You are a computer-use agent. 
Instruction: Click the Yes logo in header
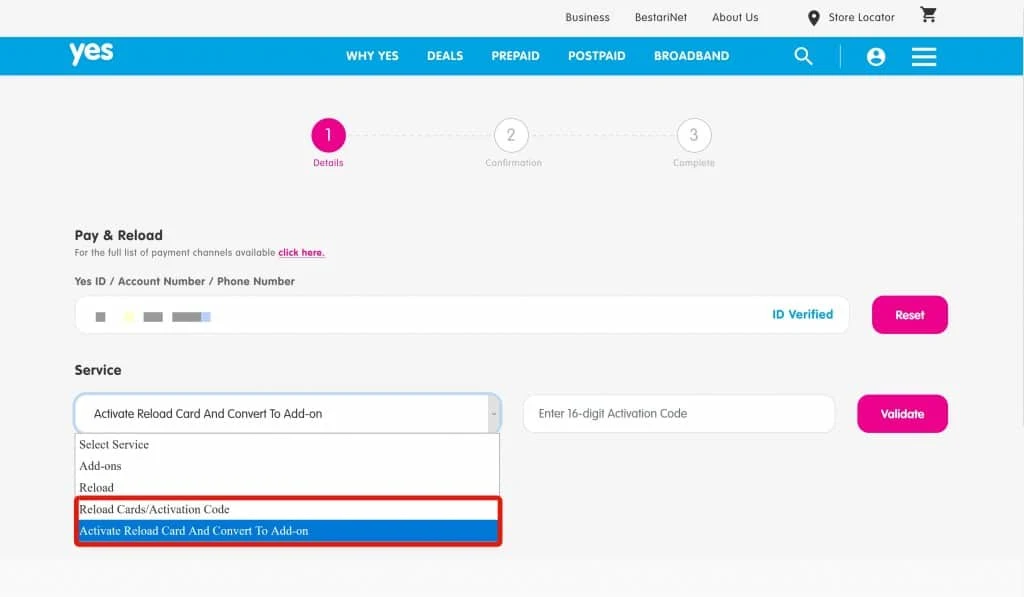tap(91, 54)
